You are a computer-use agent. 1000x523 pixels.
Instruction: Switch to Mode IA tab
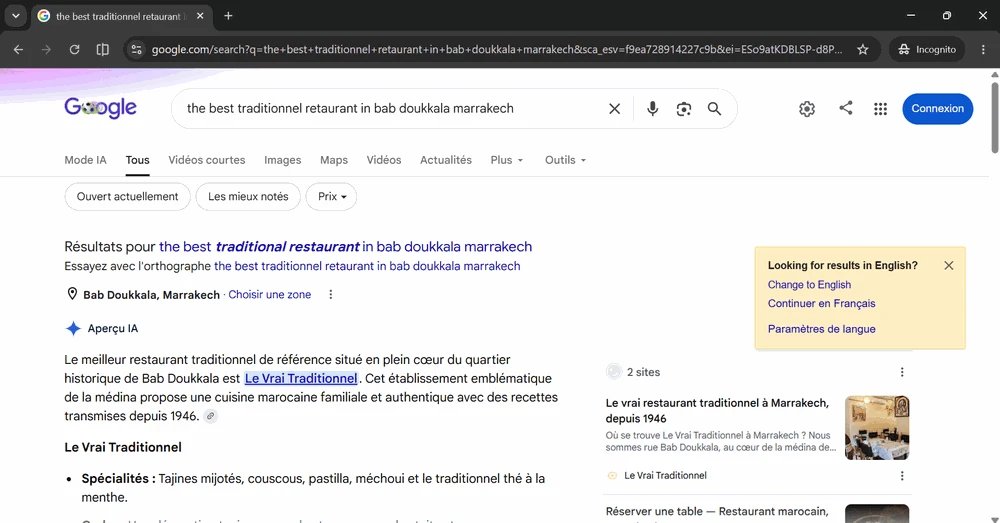pos(85,160)
